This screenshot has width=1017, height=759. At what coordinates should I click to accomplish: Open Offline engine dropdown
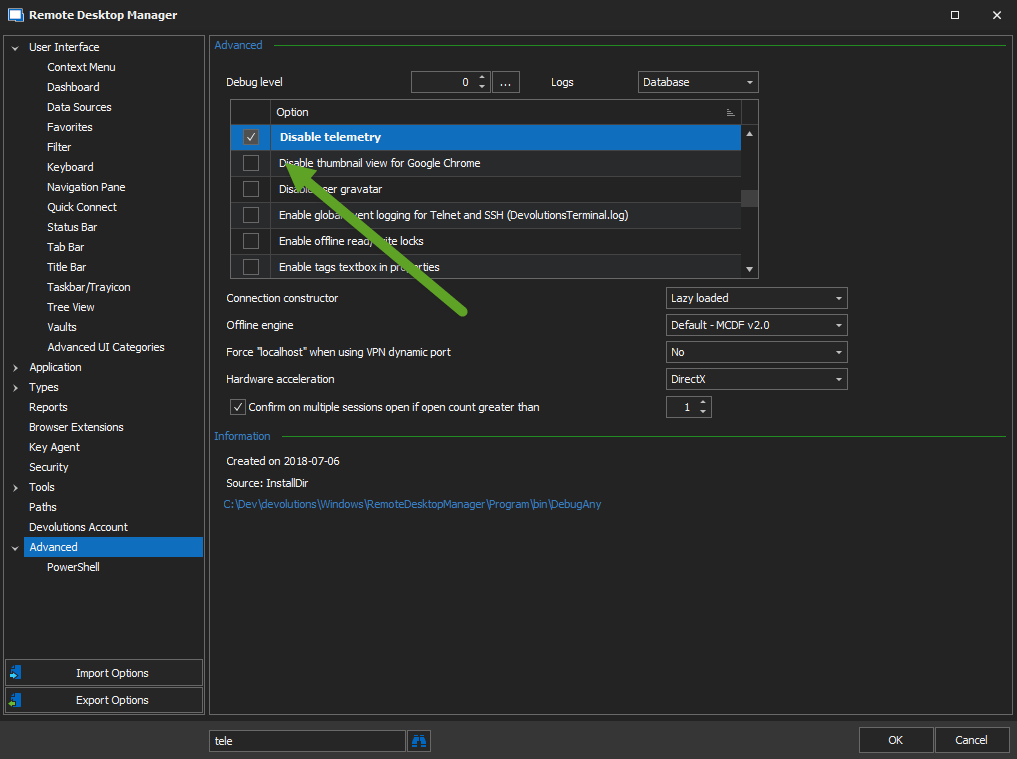coord(756,325)
